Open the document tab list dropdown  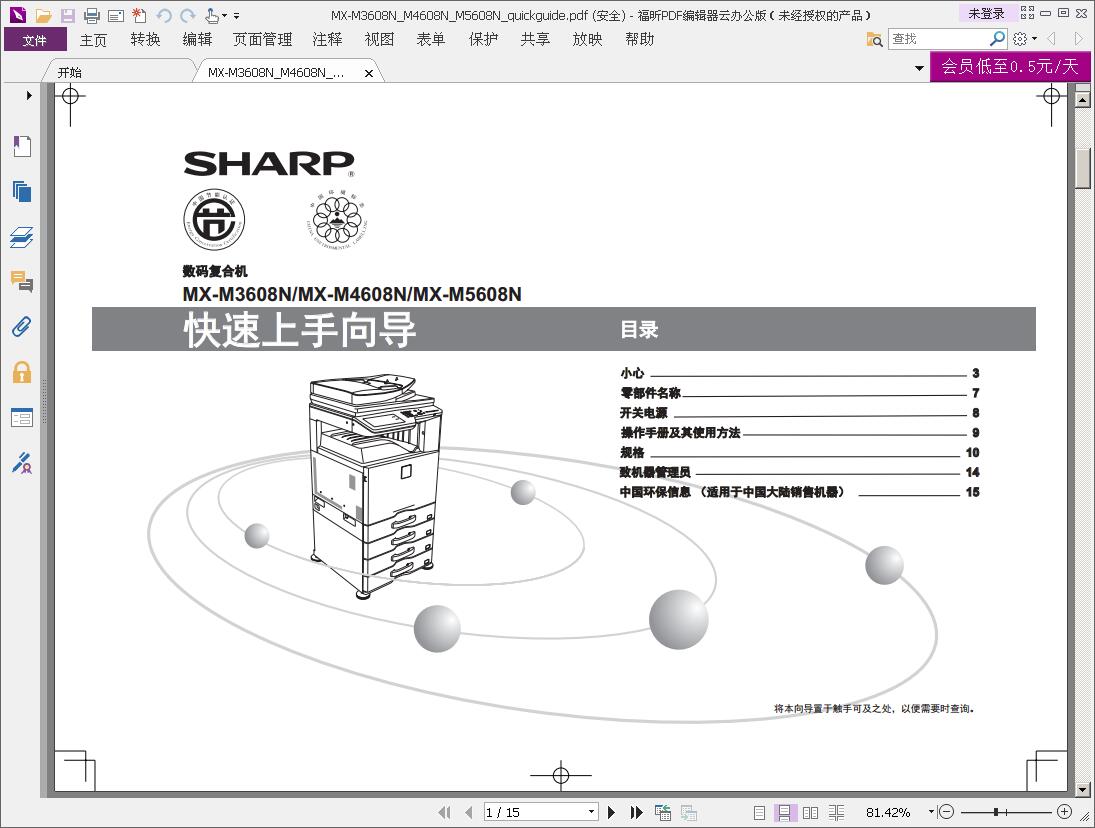[x=919, y=68]
